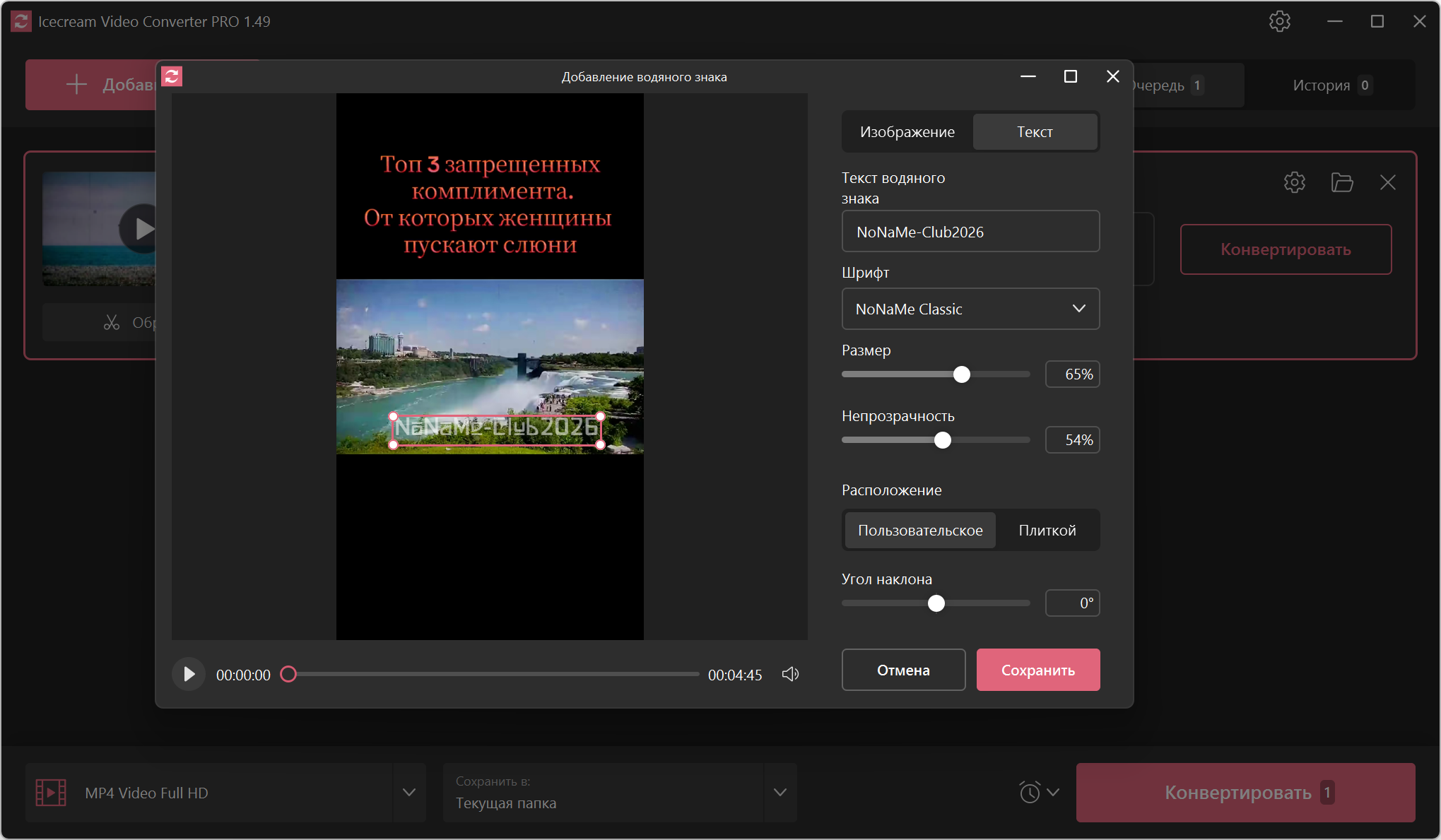Open file settings gear icon
This screenshot has width=1441, height=840.
[x=1294, y=183]
